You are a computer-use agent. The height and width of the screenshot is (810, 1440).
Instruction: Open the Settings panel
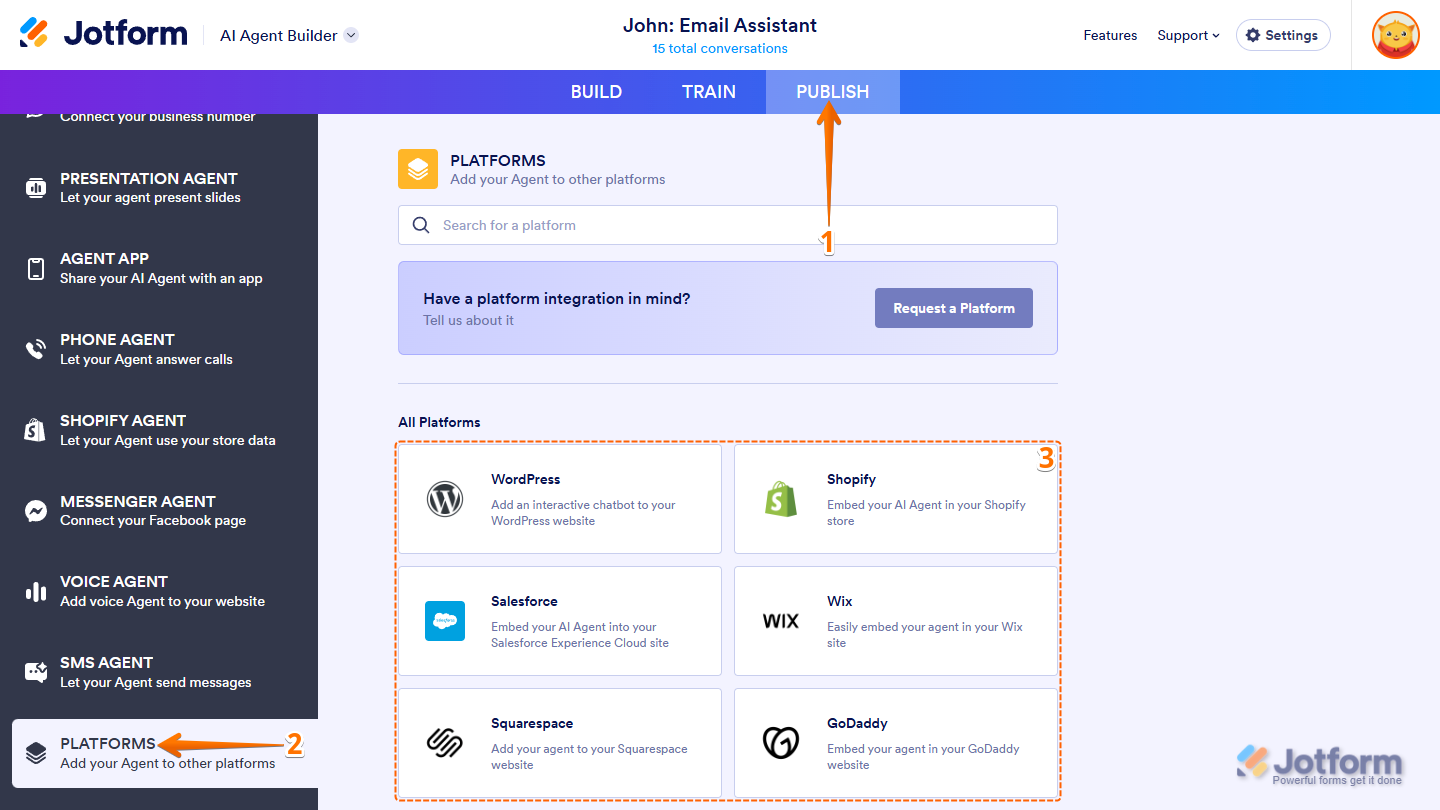[1283, 34]
